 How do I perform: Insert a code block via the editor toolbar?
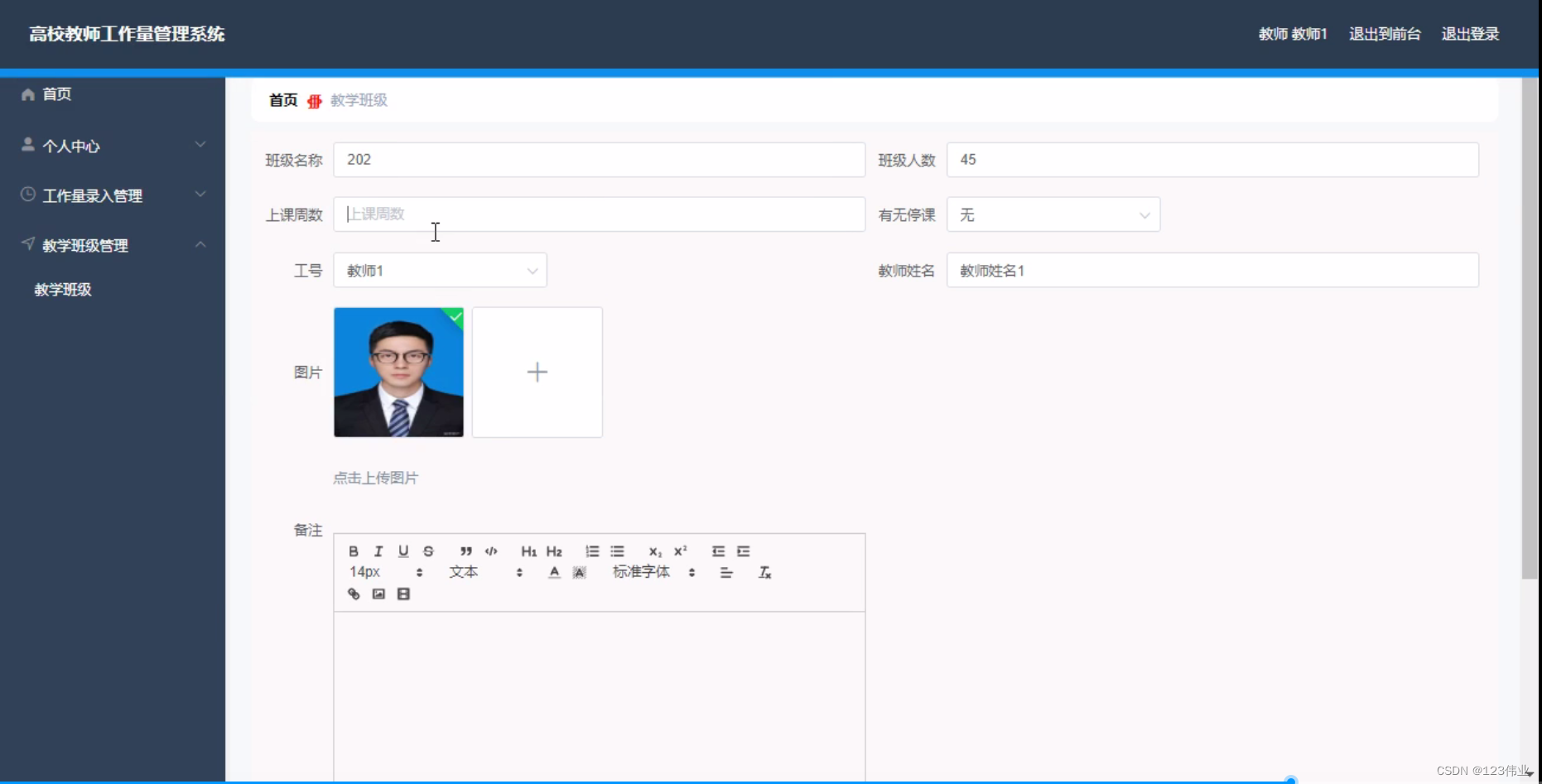click(490, 551)
